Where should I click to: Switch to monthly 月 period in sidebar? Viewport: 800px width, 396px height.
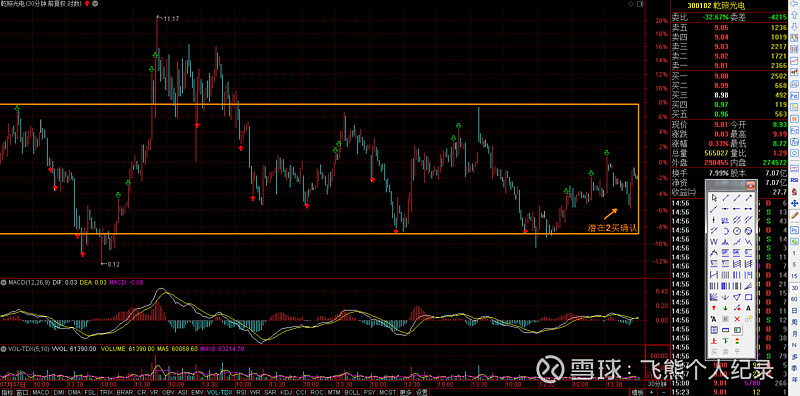click(794, 334)
